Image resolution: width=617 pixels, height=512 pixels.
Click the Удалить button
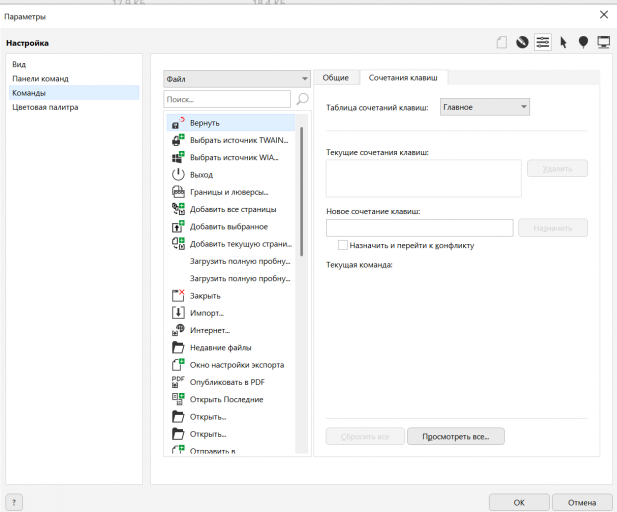557,168
